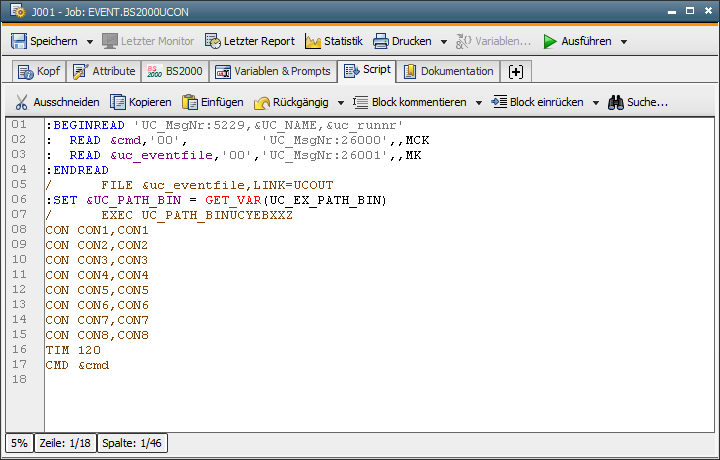This screenshot has height=460, width=720.
Task: Click Block kommentieren
Action: point(410,102)
